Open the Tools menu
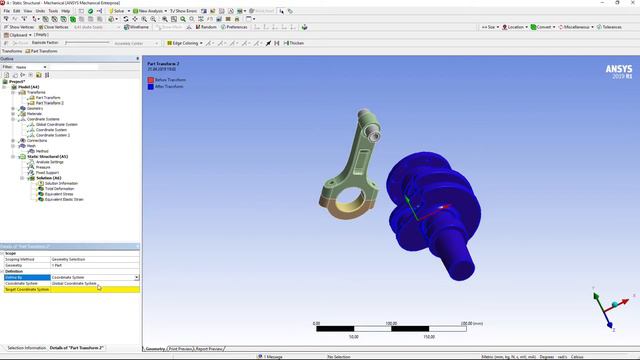 click(53, 11)
